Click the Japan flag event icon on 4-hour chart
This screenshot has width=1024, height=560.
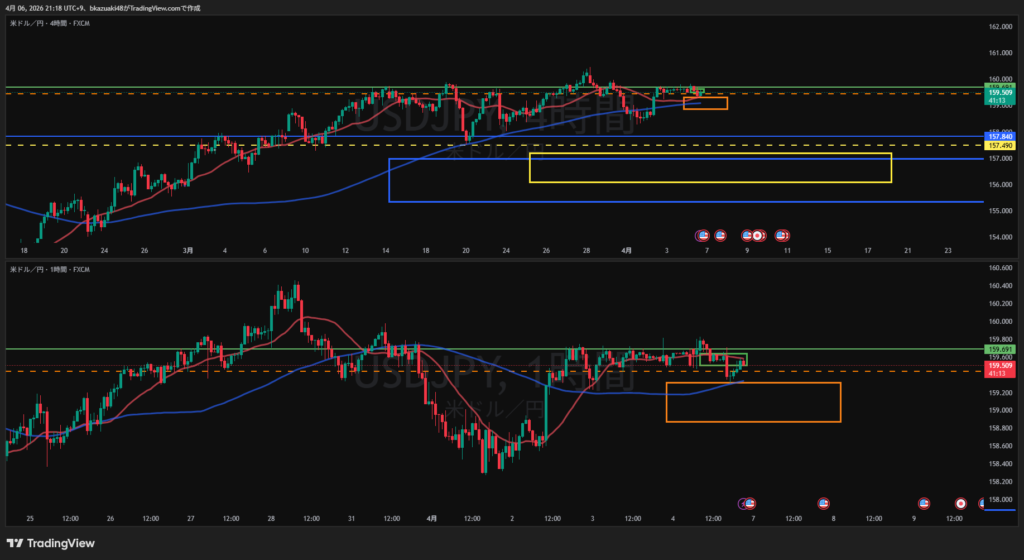point(758,235)
